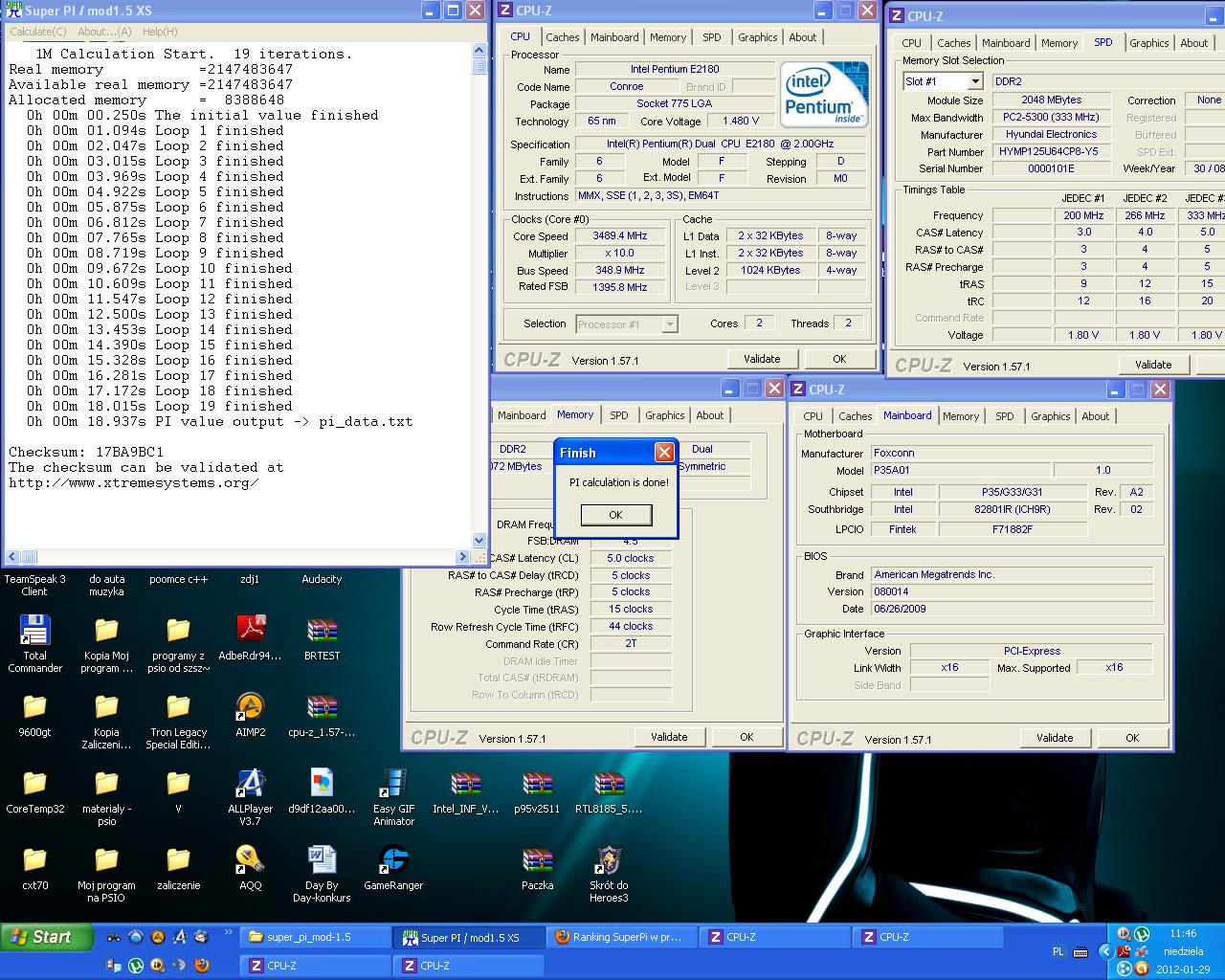Open the Day By Day-konkurs document

tap(322, 873)
